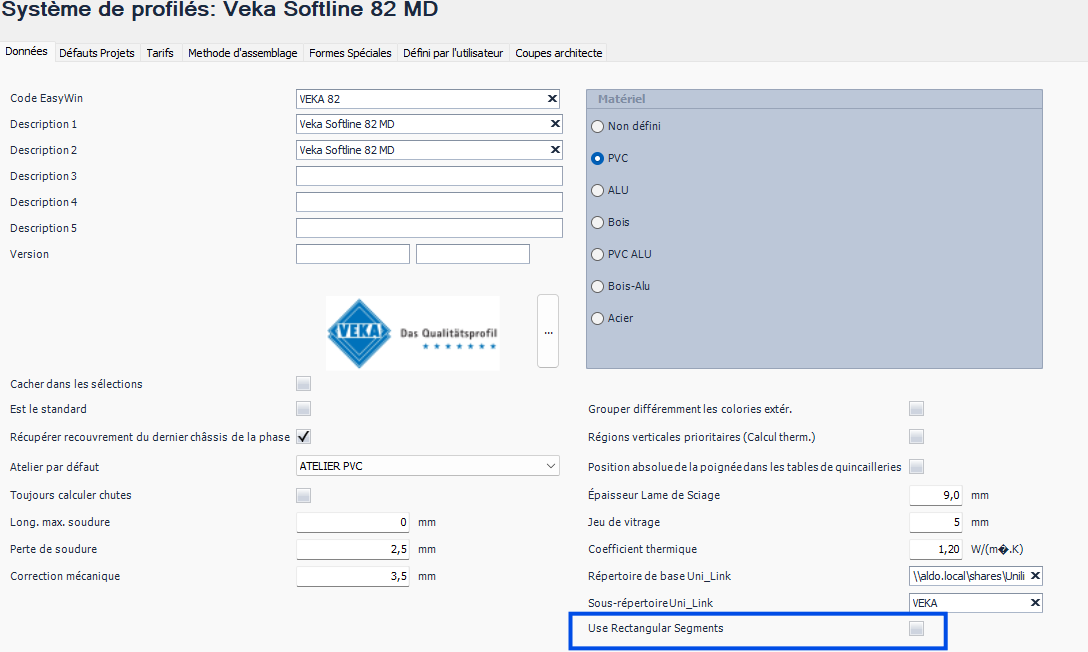The height and width of the screenshot is (652, 1088).
Task: Select the Bois material option
Action: pos(597,222)
